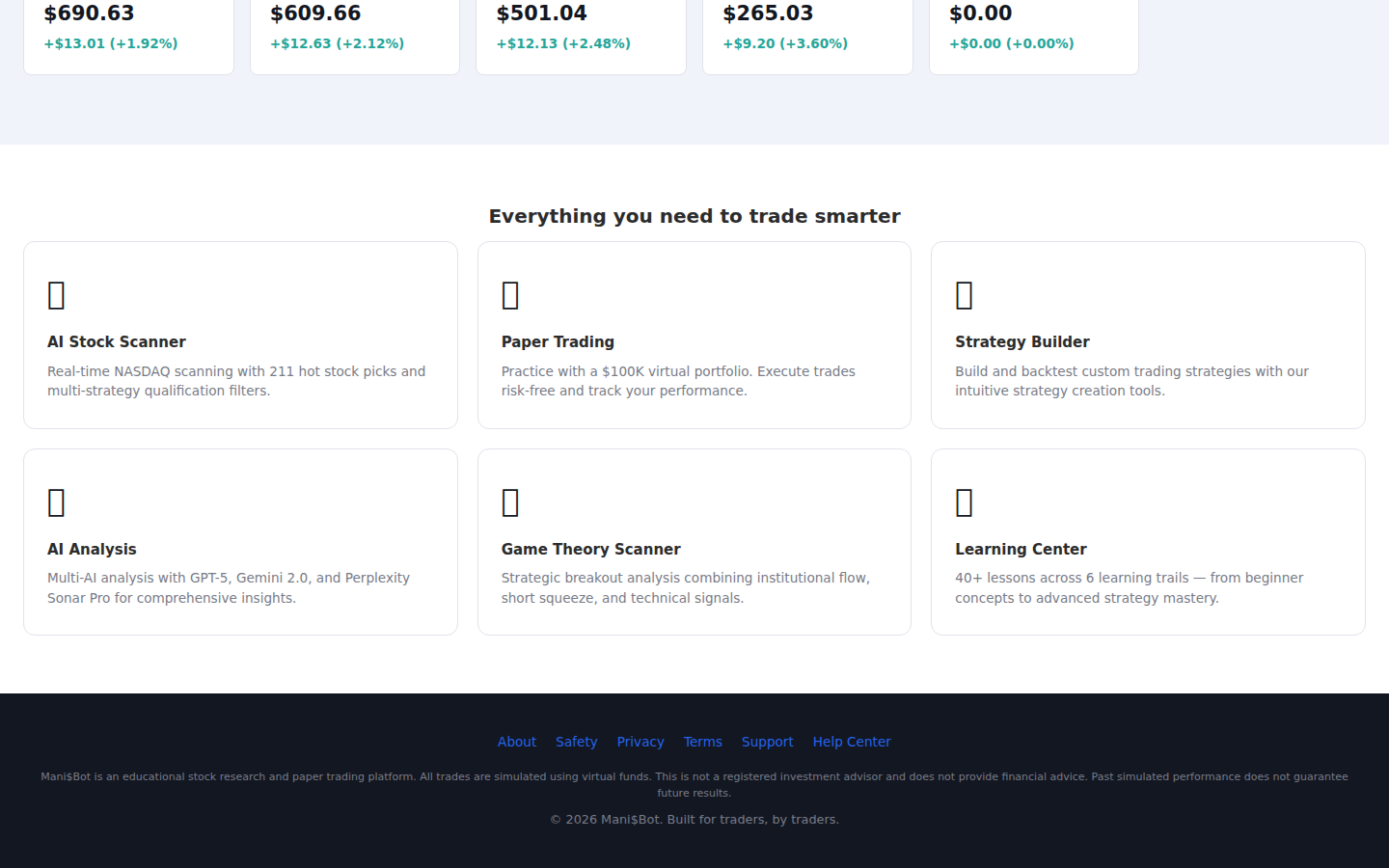Click the Paper Trading feature icon

coord(510,294)
